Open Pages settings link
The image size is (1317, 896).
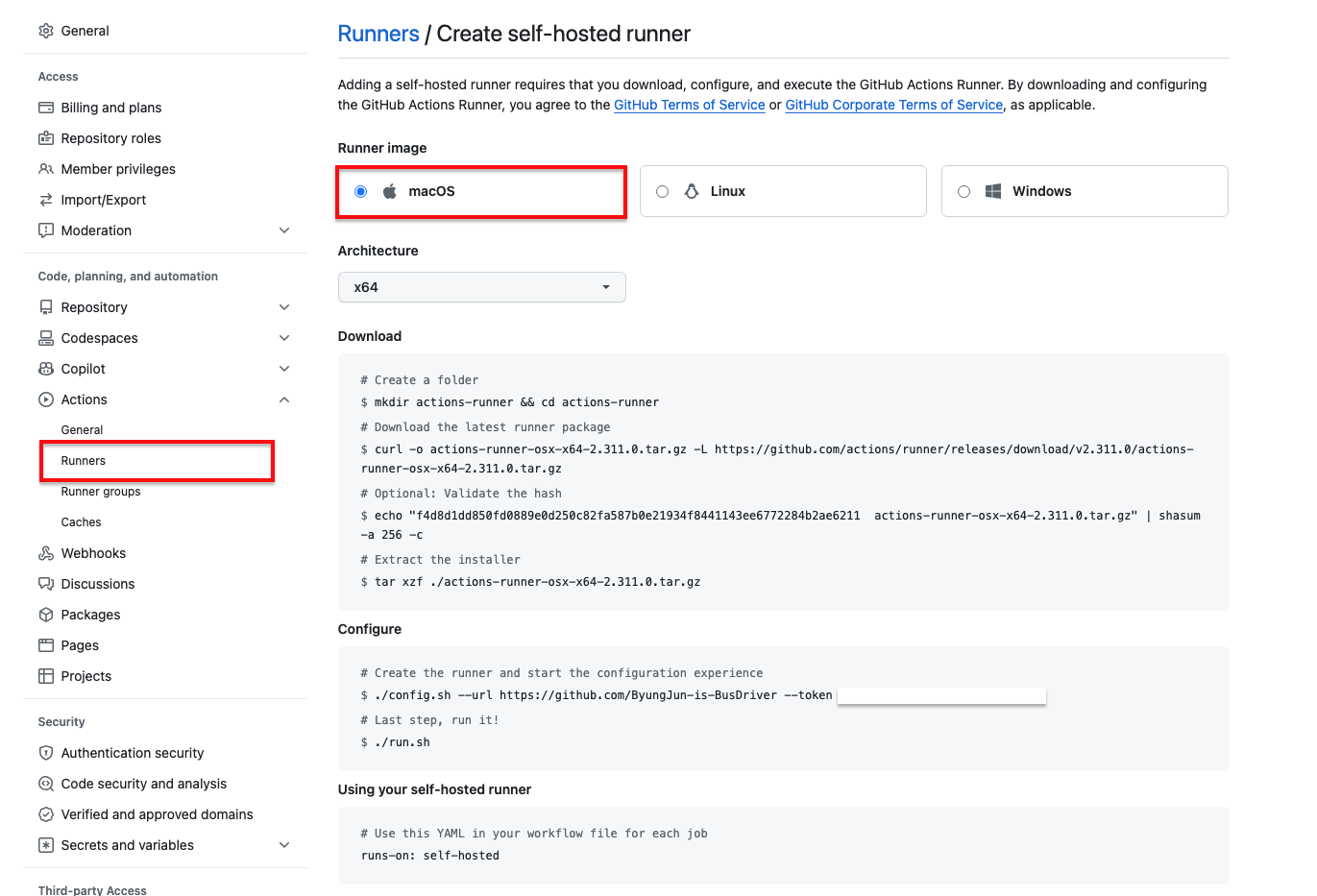[x=80, y=645]
